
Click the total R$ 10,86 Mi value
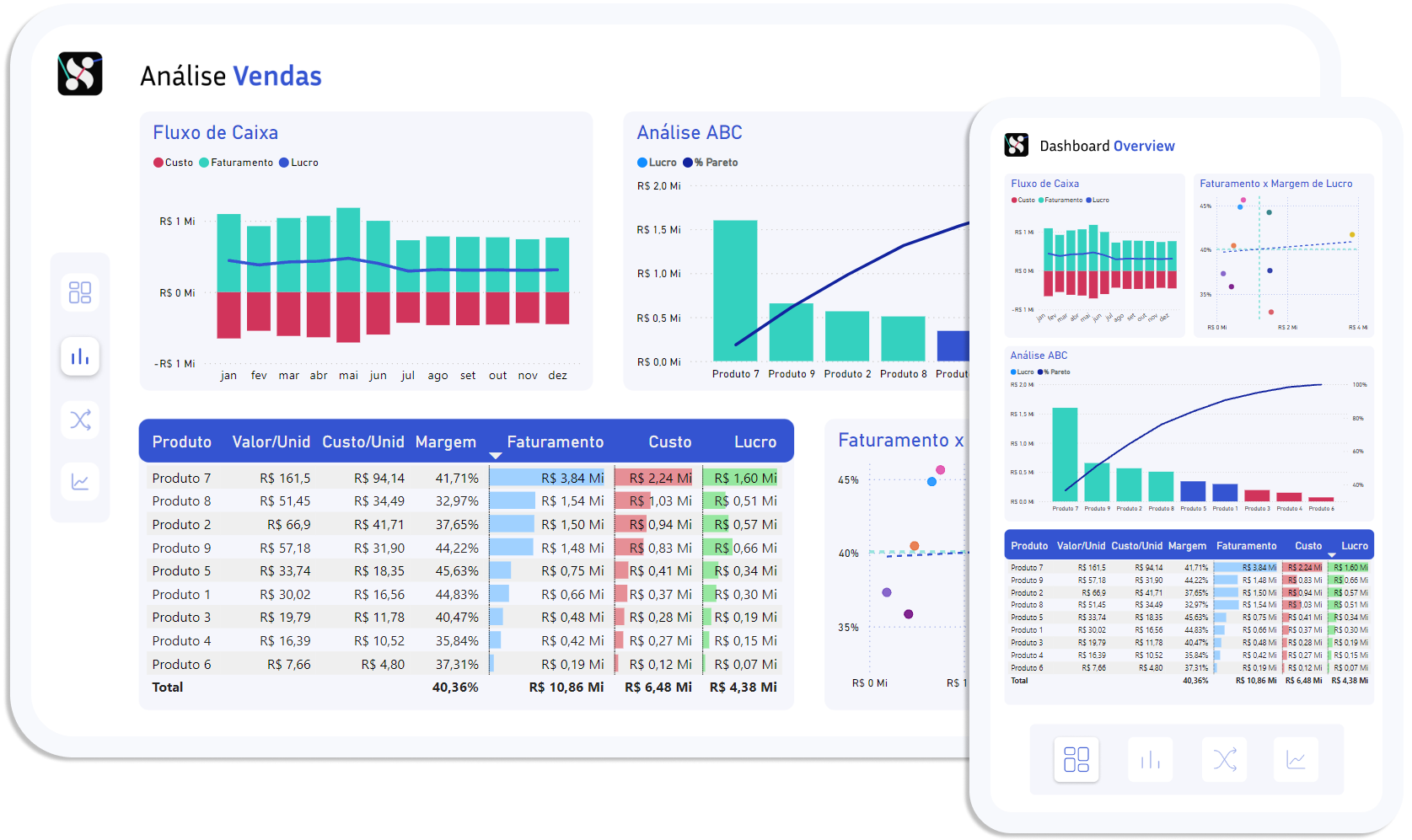tap(566, 687)
